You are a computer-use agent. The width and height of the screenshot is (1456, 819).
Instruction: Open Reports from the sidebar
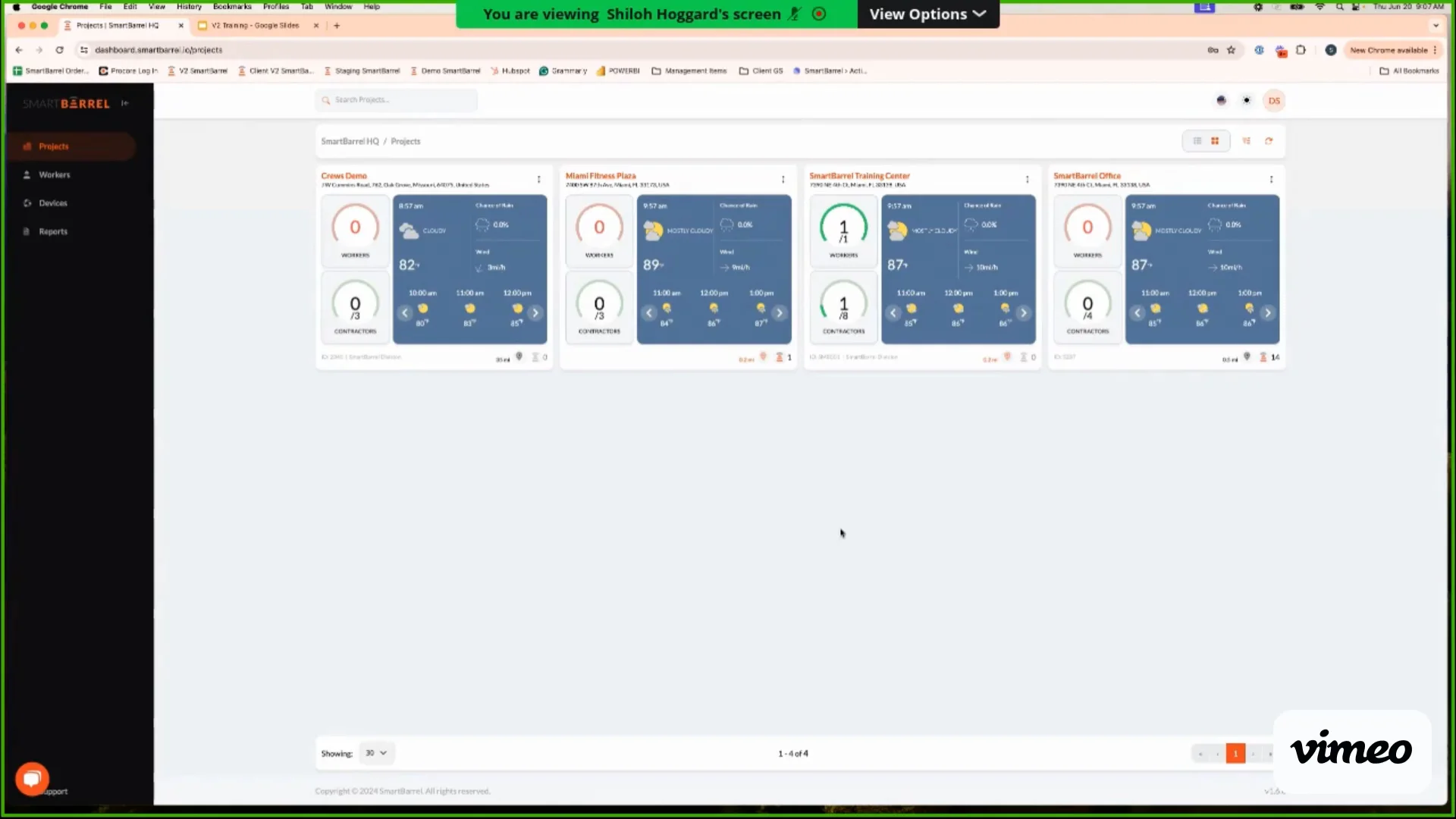(x=52, y=231)
